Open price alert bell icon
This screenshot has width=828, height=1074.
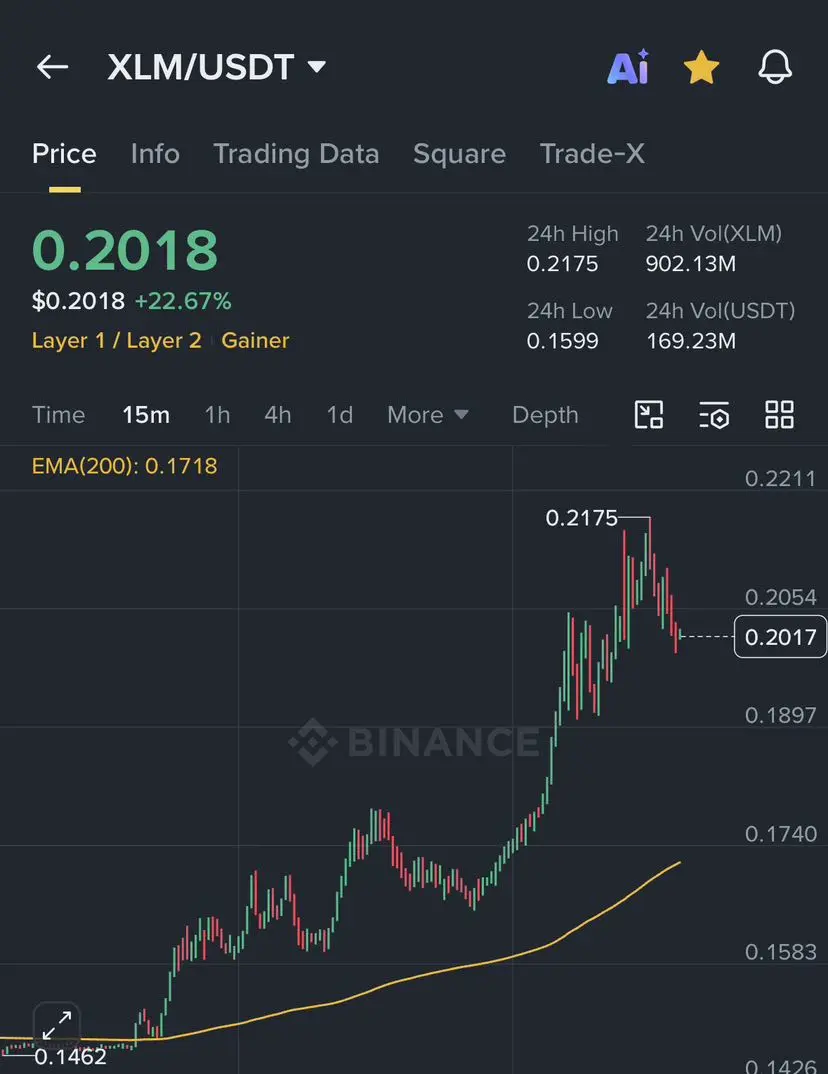[775, 67]
